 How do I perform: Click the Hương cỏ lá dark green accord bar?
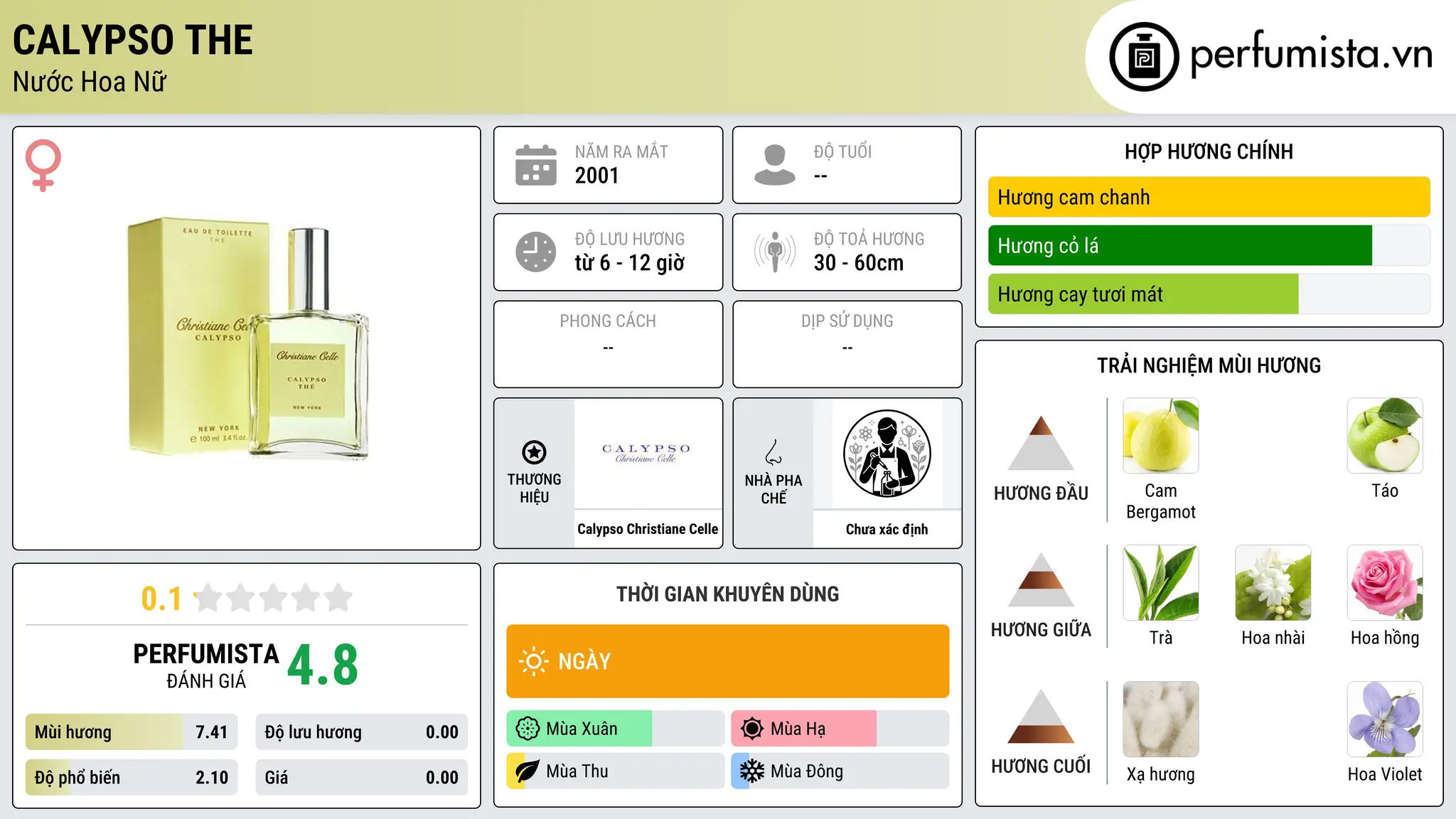[1209, 245]
